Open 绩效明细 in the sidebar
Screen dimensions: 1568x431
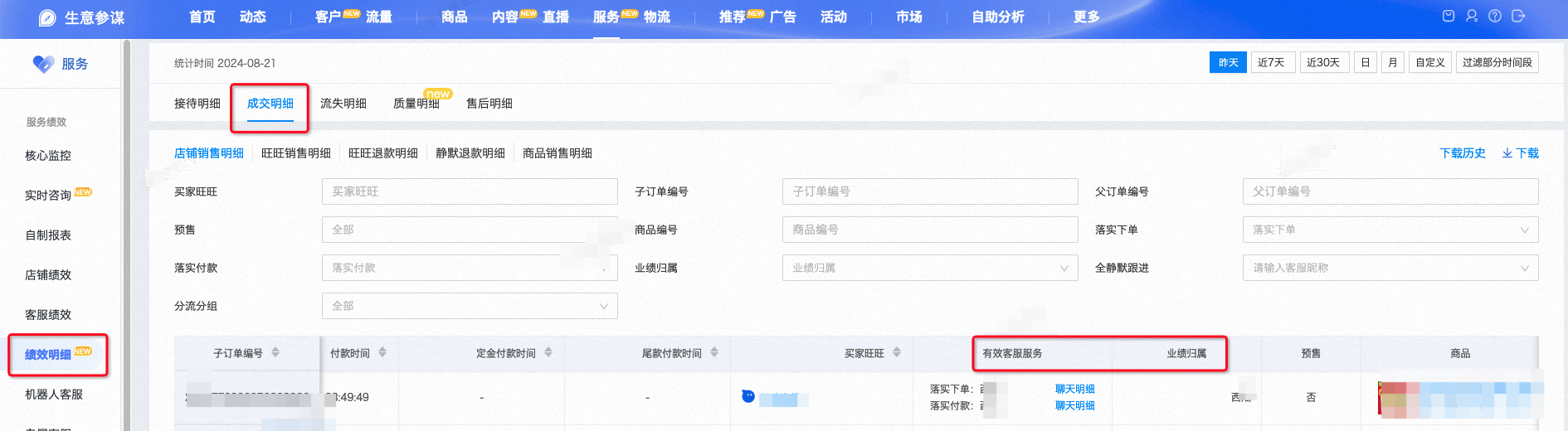coord(48,355)
